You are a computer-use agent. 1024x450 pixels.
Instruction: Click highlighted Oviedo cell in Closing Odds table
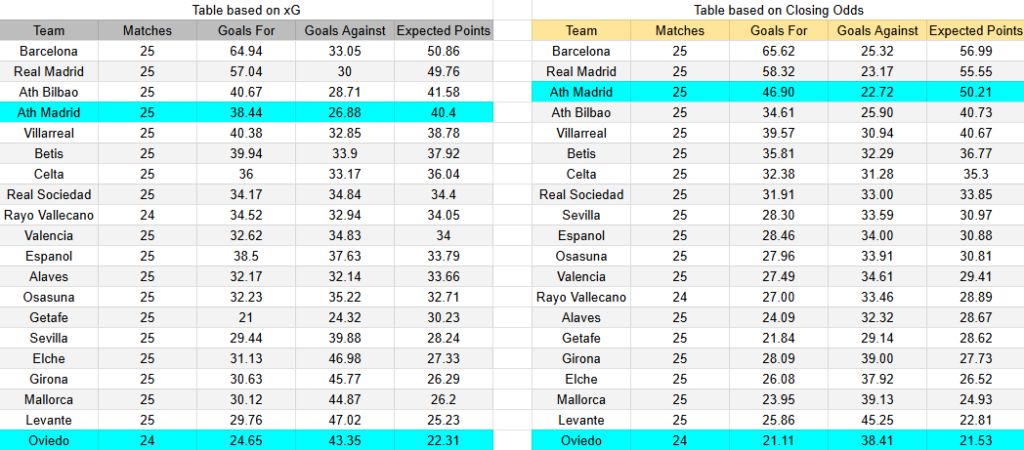(x=580, y=440)
